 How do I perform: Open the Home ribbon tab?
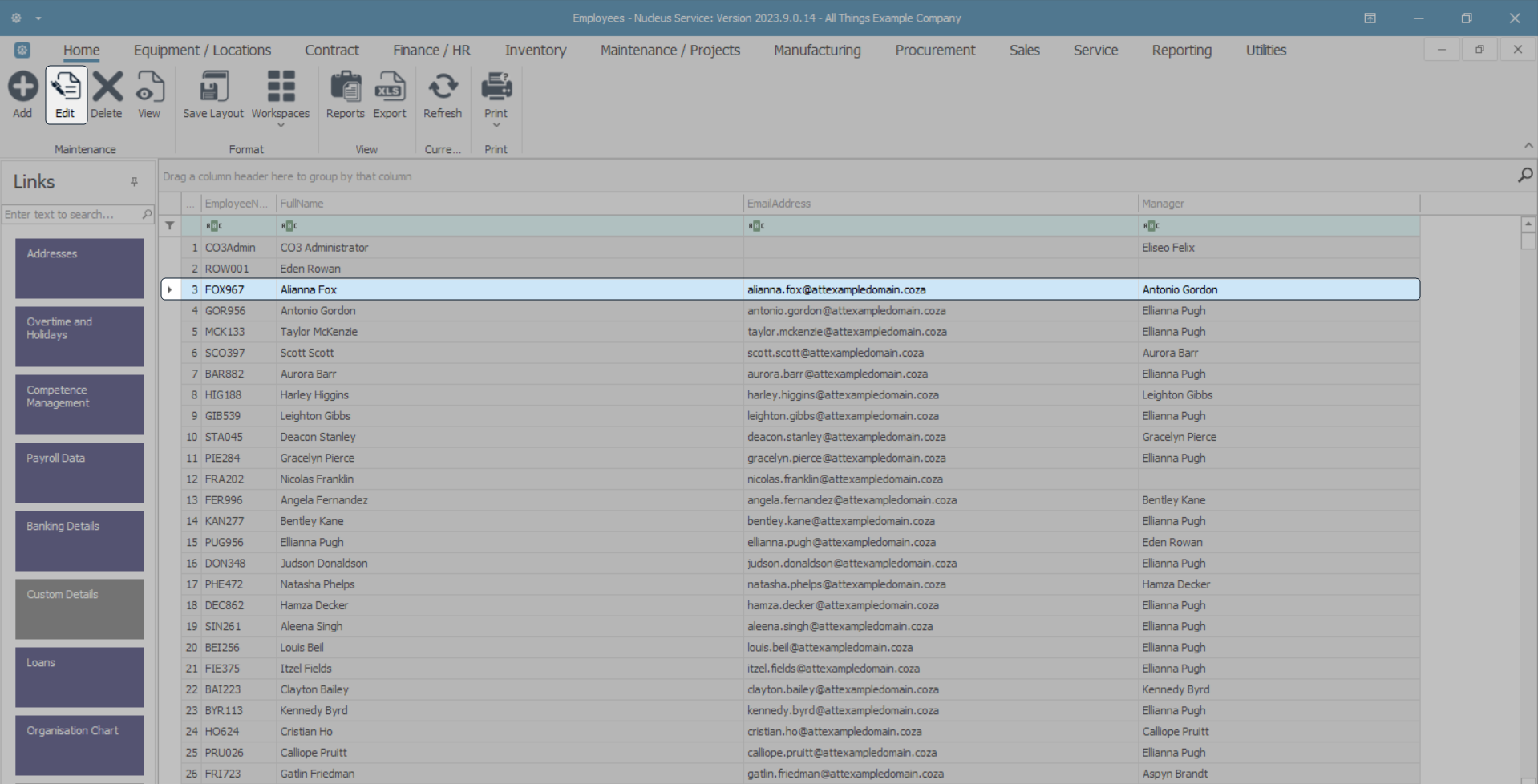click(x=82, y=50)
